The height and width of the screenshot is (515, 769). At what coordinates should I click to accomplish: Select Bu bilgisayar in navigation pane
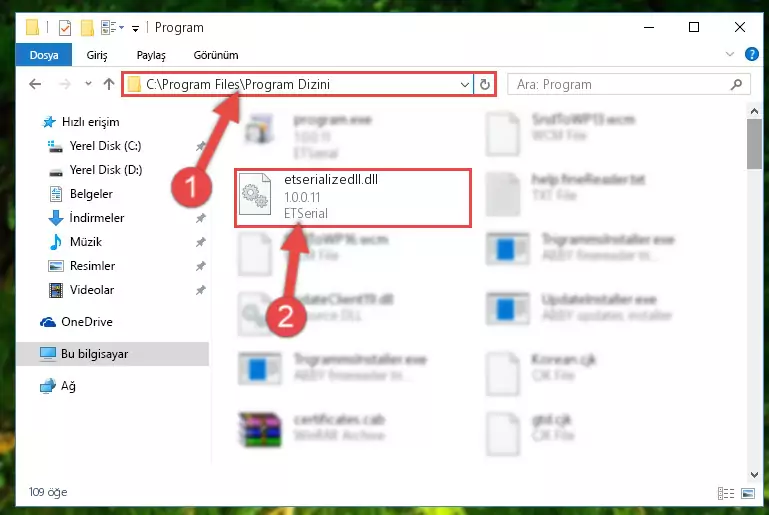coord(112,354)
